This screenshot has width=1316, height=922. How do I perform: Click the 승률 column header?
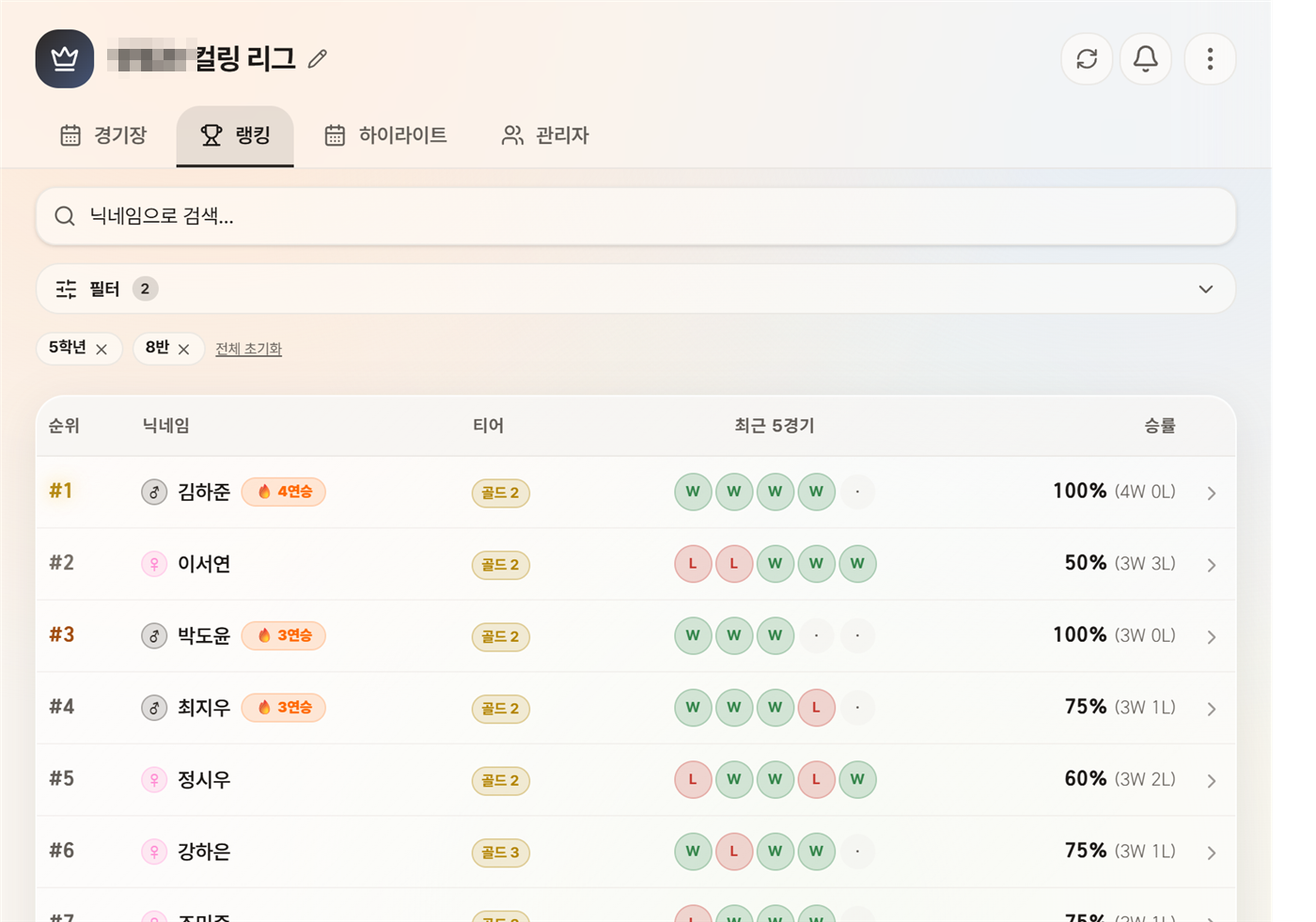(x=1160, y=426)
